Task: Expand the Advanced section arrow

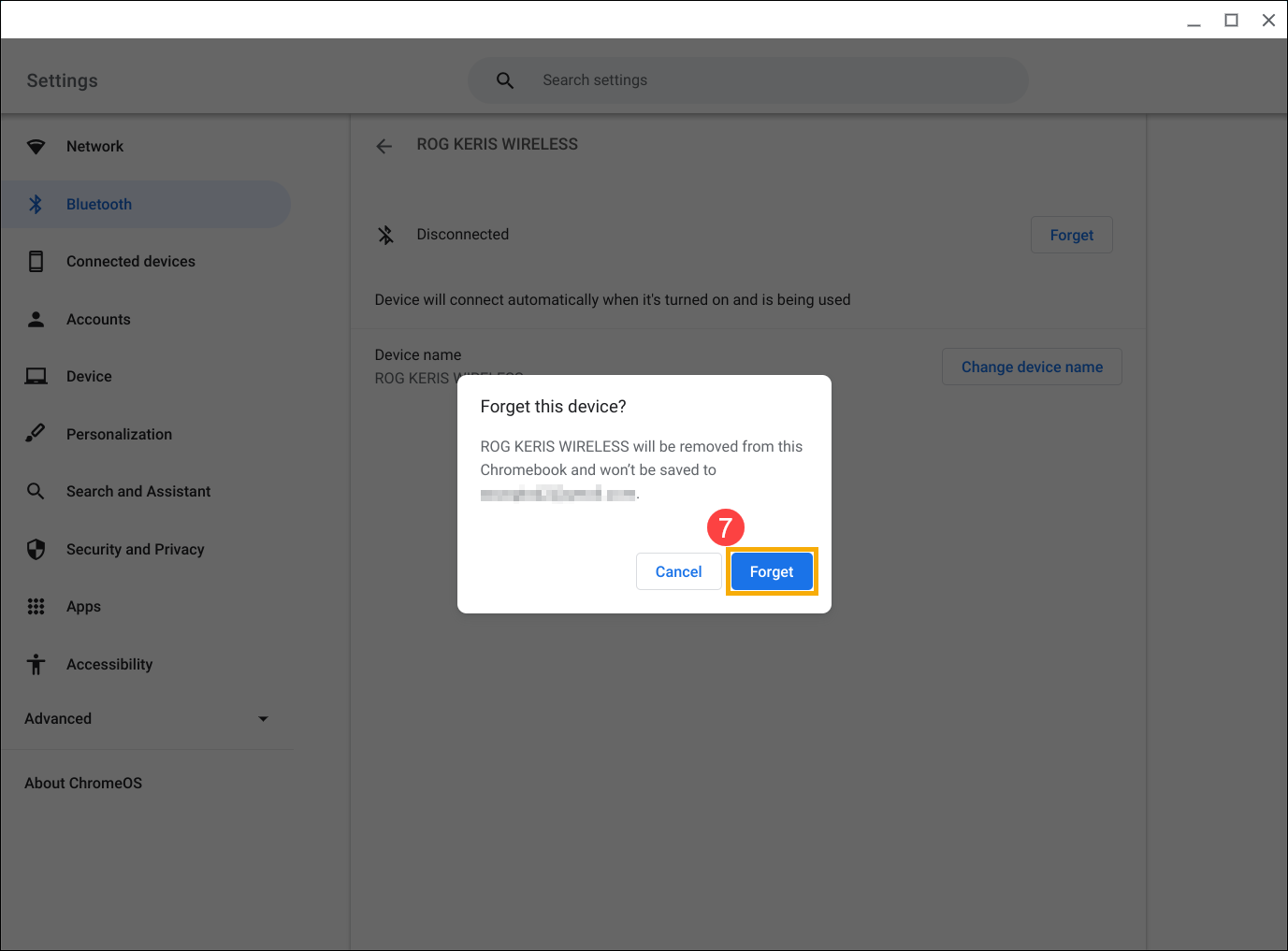Action: (263, 719)
